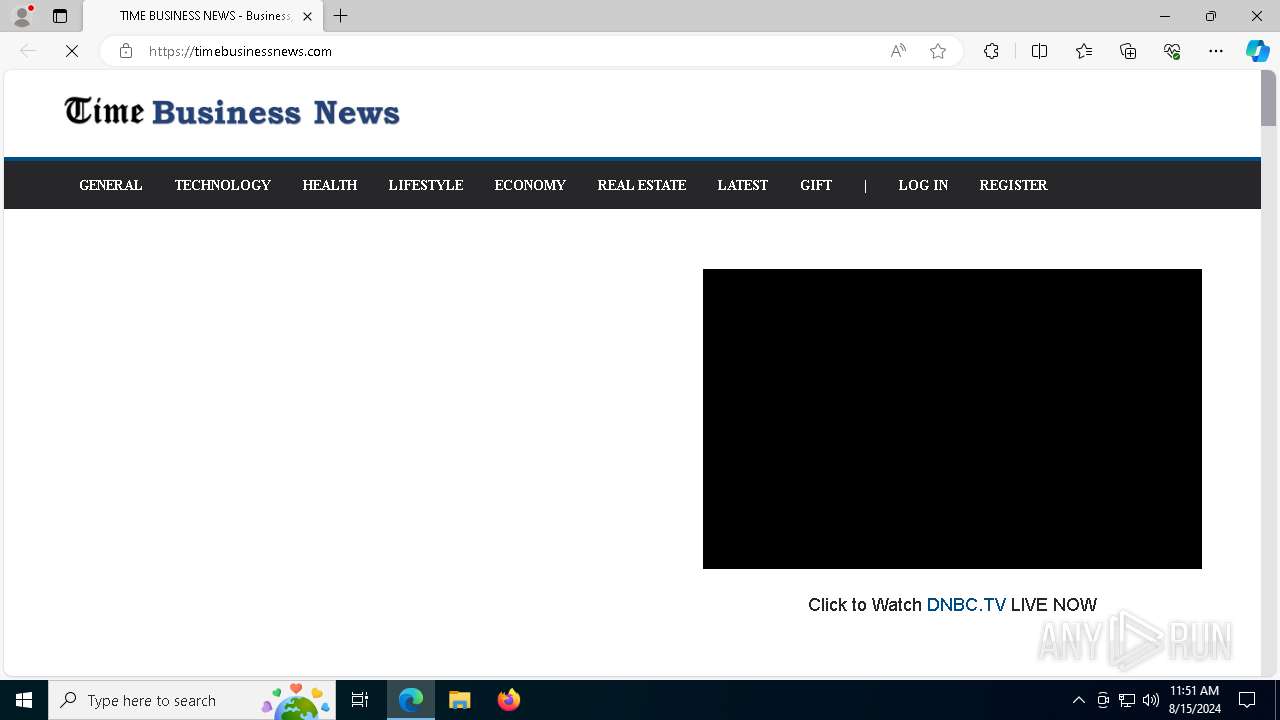Select the LIFESTYLE menu item
The image size is (1280, 720).
pyautogui.click(x=426, y=185)
